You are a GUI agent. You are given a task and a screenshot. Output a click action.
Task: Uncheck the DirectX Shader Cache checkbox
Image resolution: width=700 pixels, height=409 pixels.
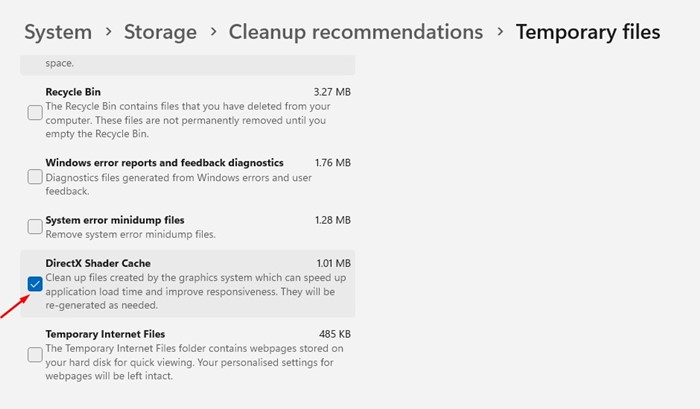tap(35, 284)
